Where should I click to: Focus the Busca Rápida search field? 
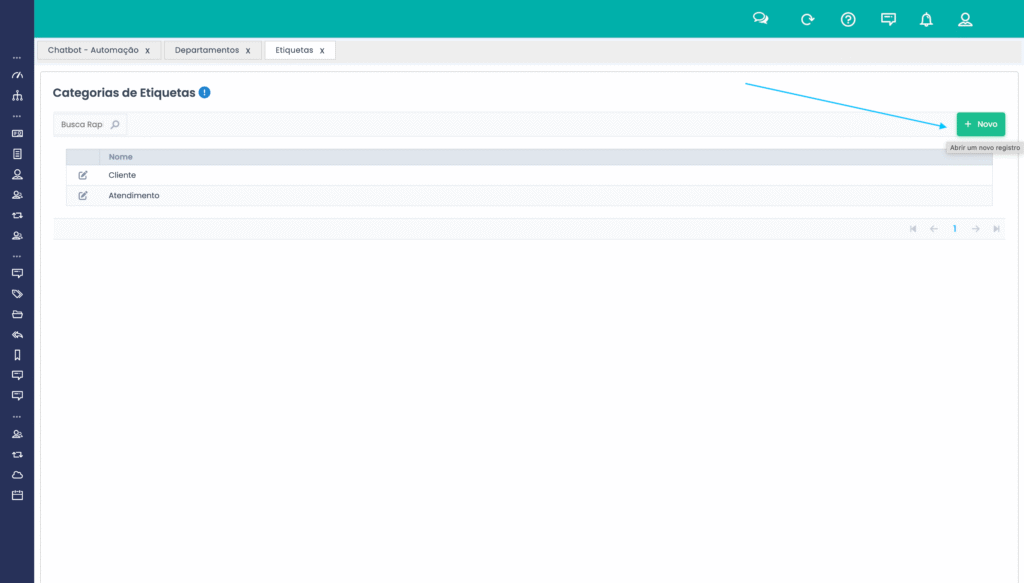[83, 125]
